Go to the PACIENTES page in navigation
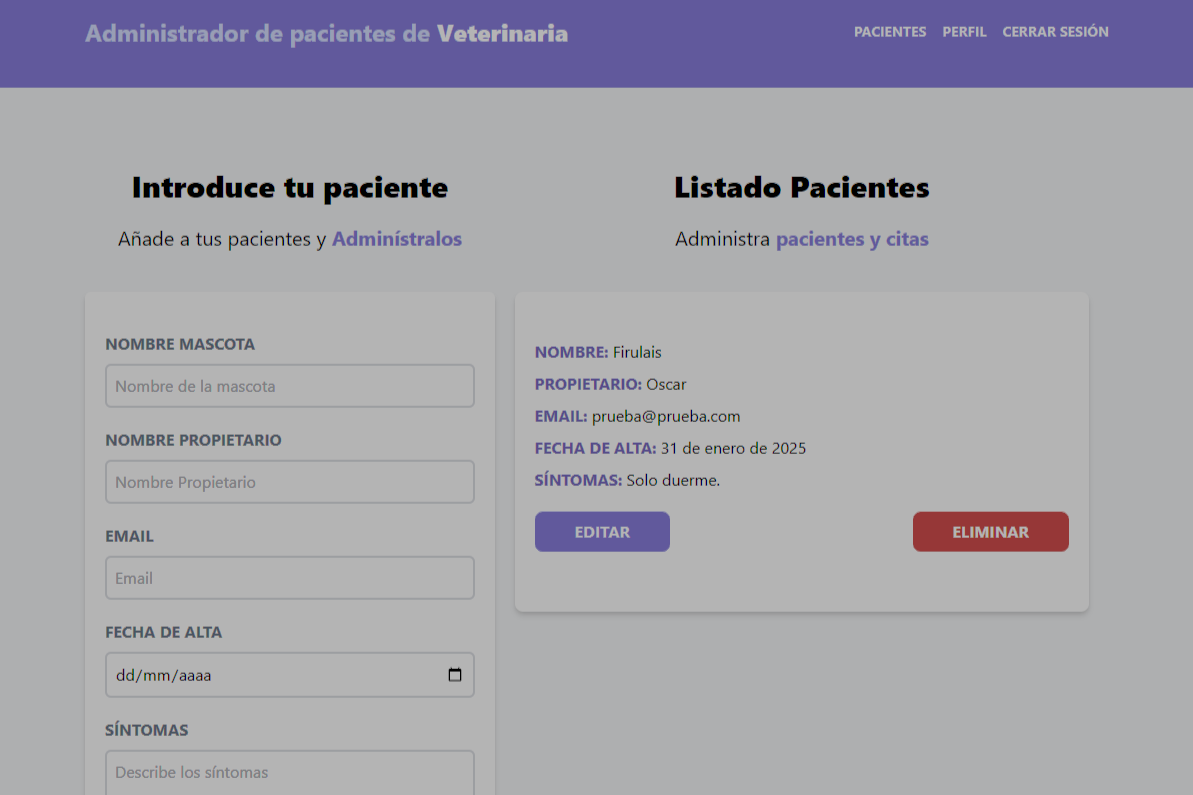The width and height of the screenshot is (1193, 795). coord(889,32)
